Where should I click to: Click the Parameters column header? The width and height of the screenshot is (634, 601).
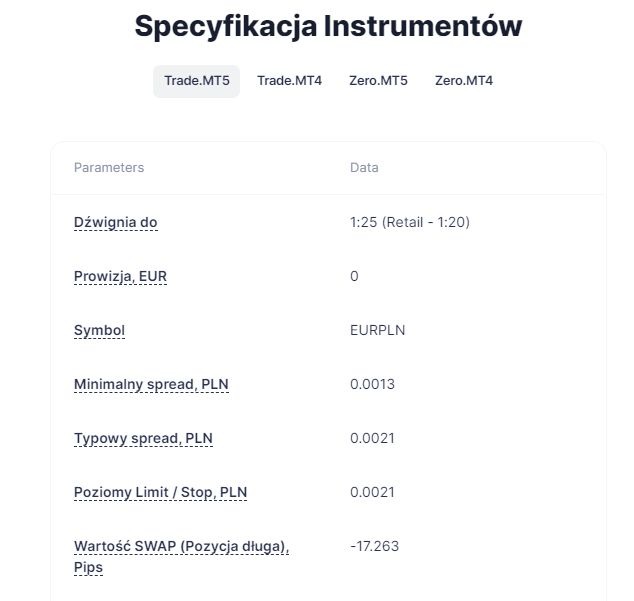click(109, 168)
